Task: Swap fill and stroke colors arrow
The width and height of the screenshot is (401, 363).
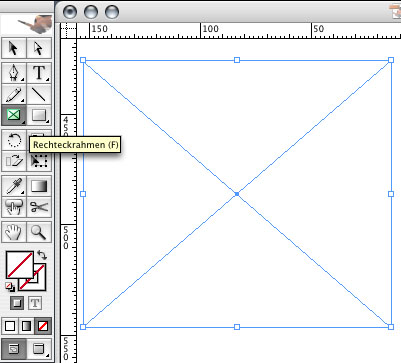Action: (42, 255)
